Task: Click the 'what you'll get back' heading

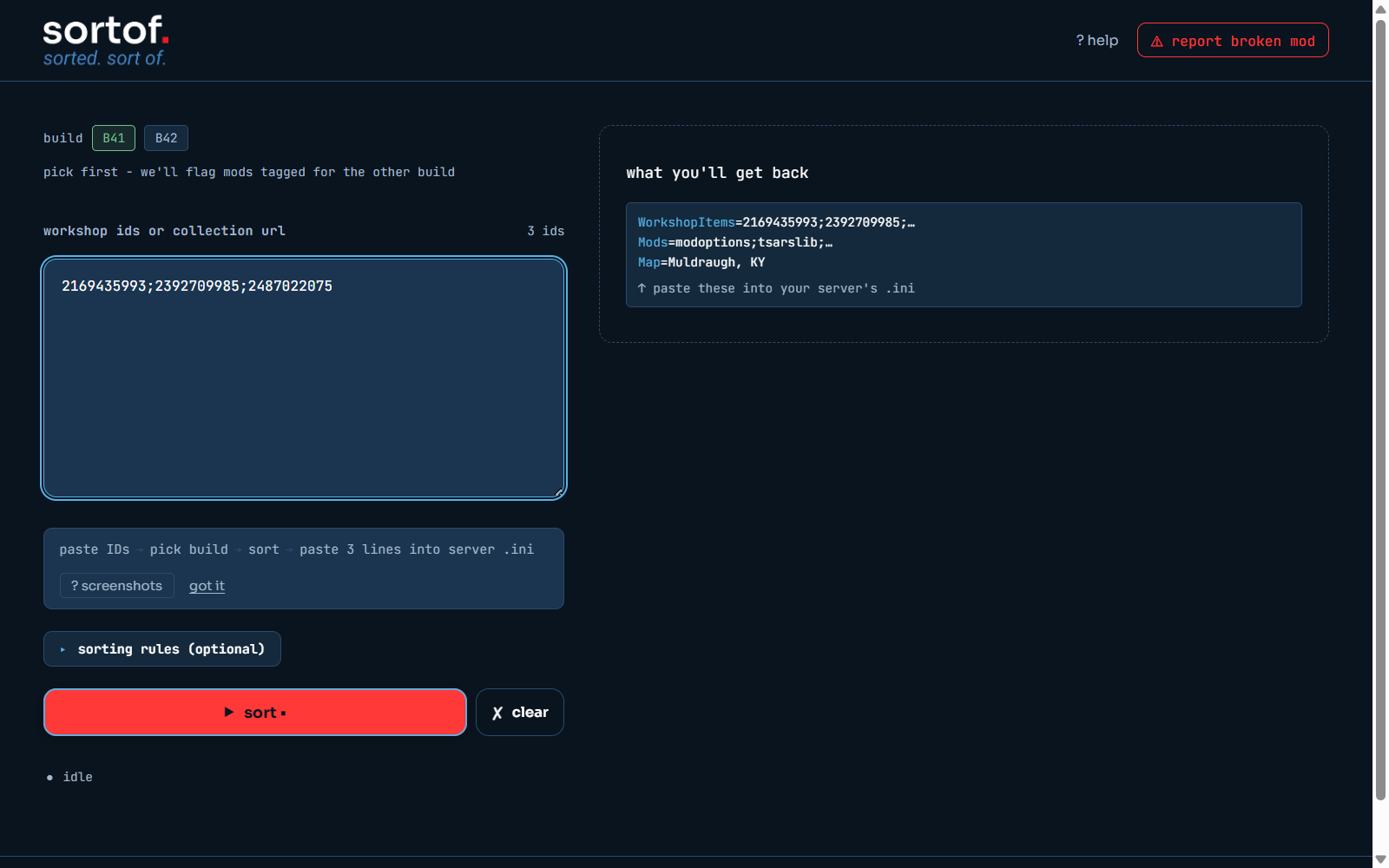Action: click(x=717, y=173)
